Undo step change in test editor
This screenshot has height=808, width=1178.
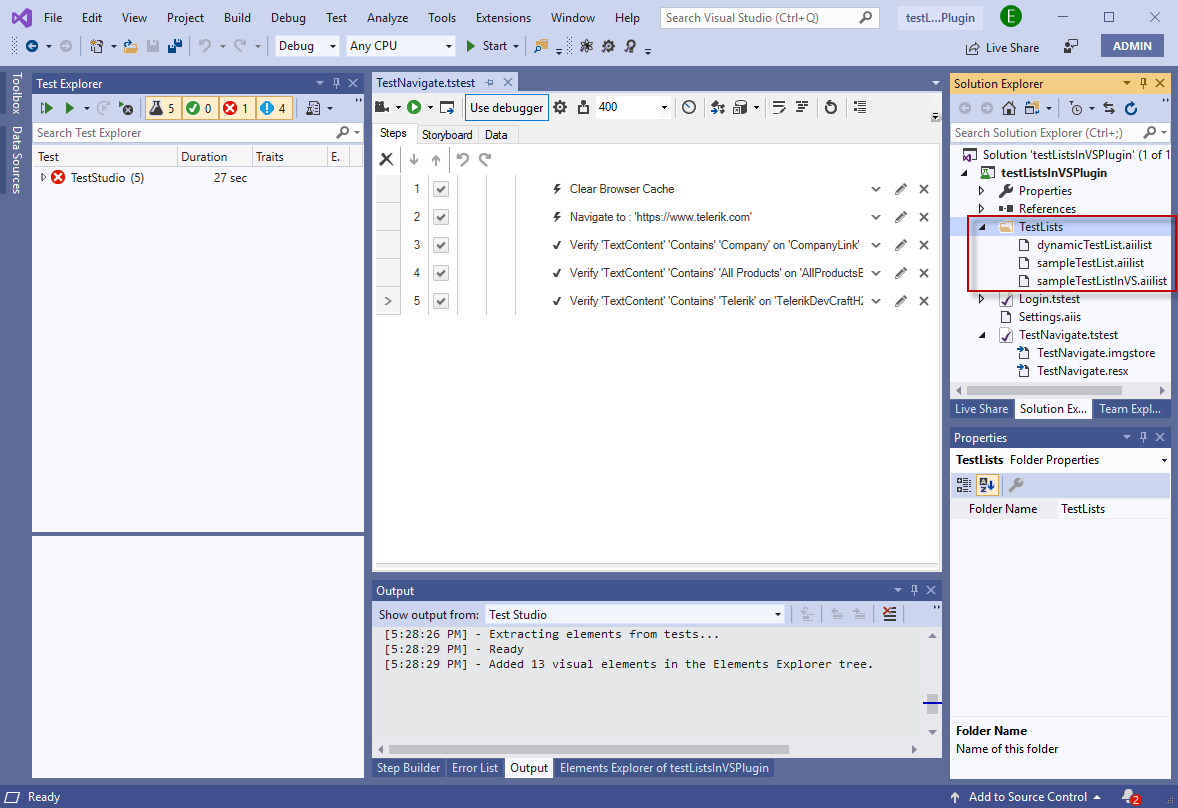(x=463, y=159)
